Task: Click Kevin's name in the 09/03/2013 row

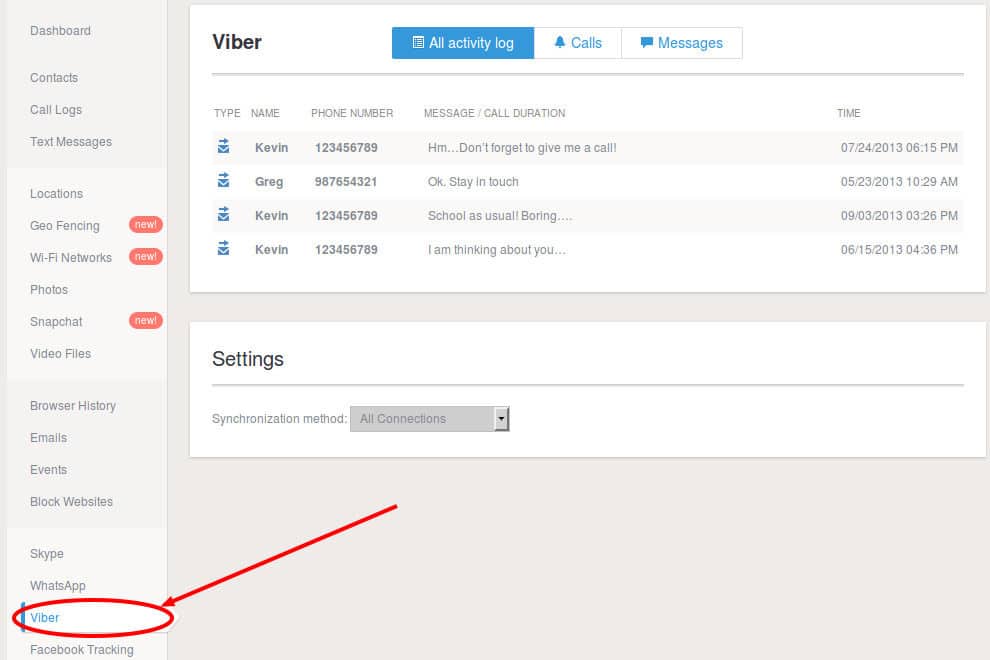Action: [x=271, y=216]
